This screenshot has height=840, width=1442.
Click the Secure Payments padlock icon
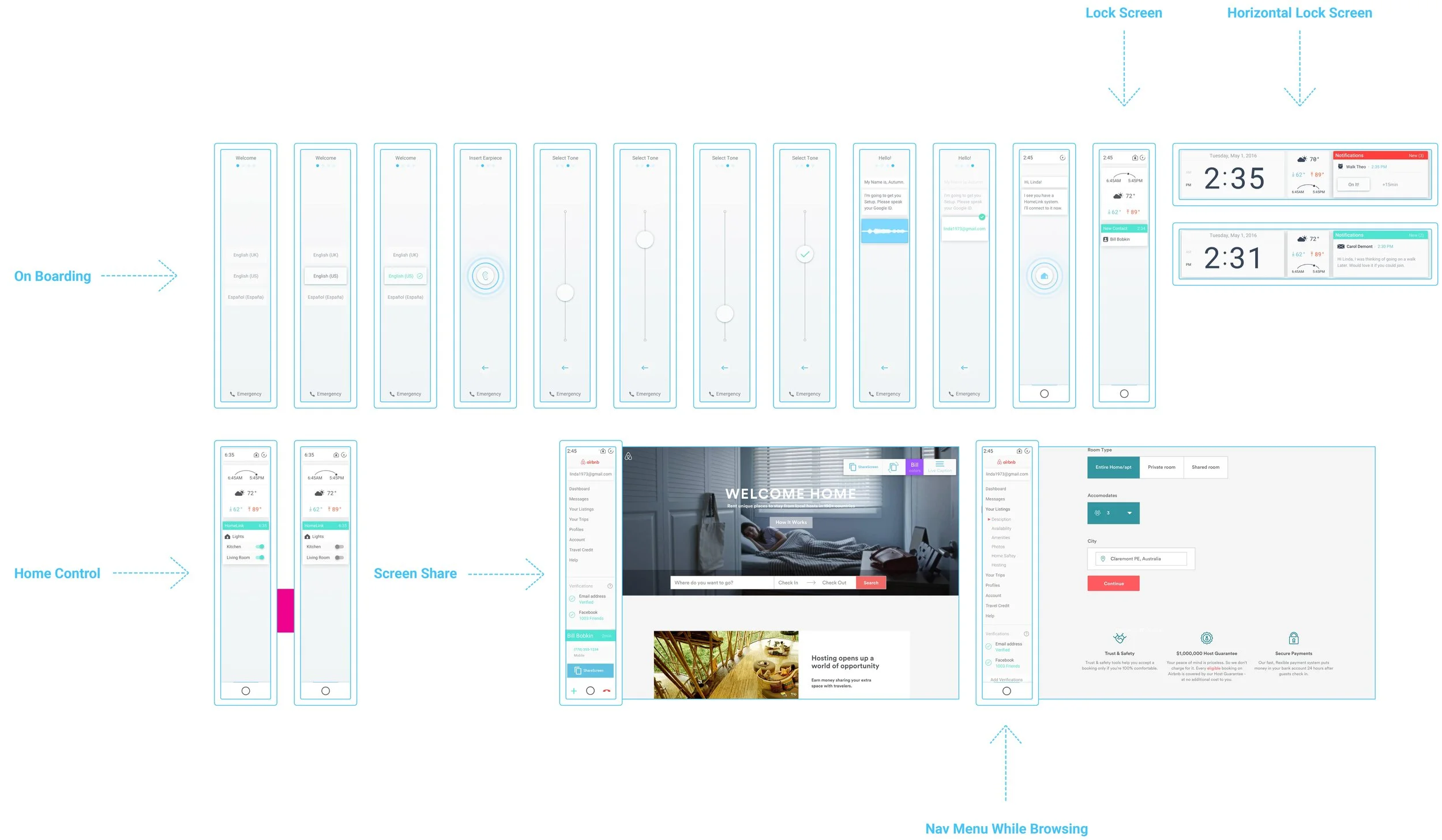[x=1294, y=638]
